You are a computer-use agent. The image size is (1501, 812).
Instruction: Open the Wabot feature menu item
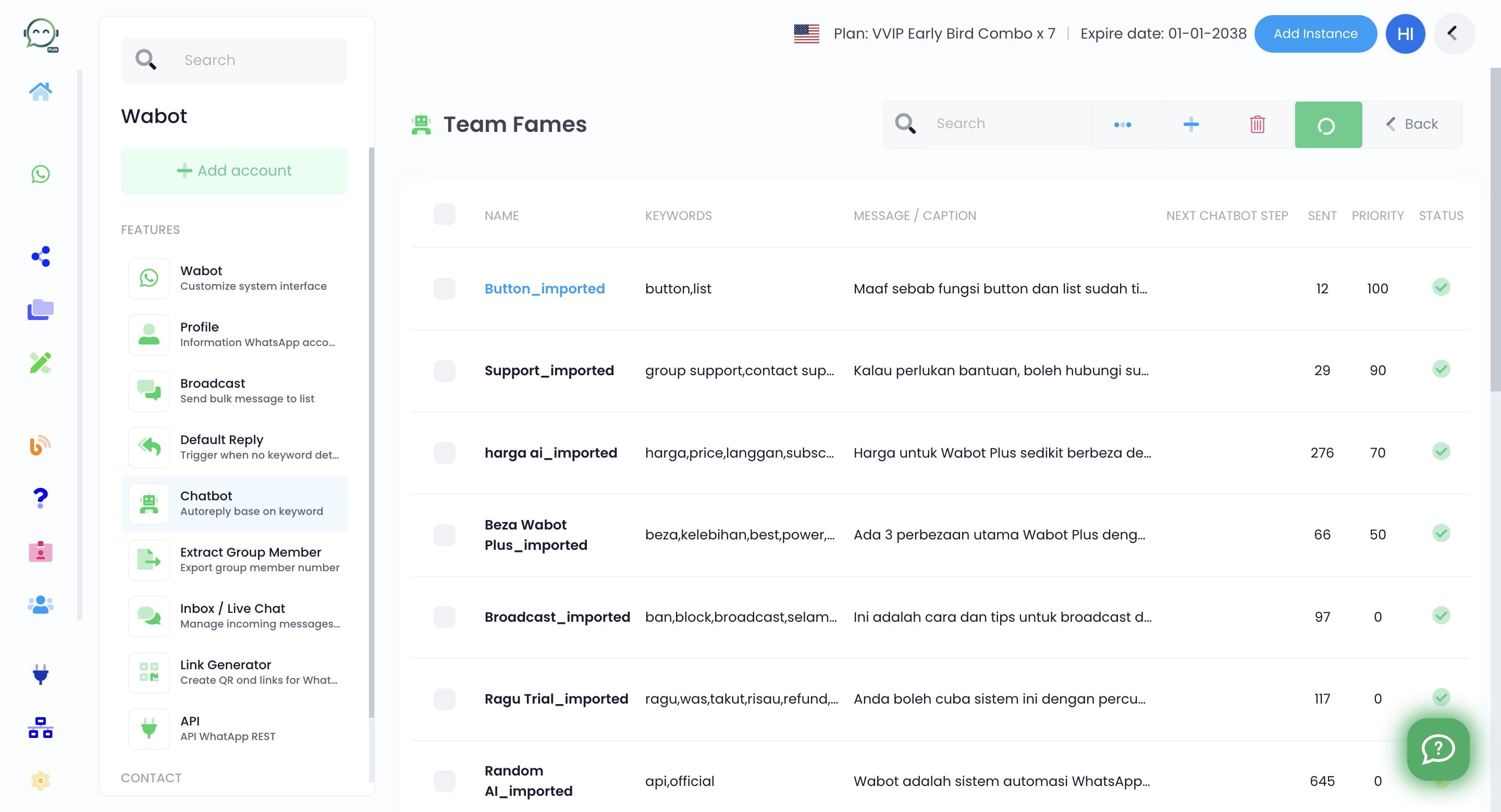[234, 278]
